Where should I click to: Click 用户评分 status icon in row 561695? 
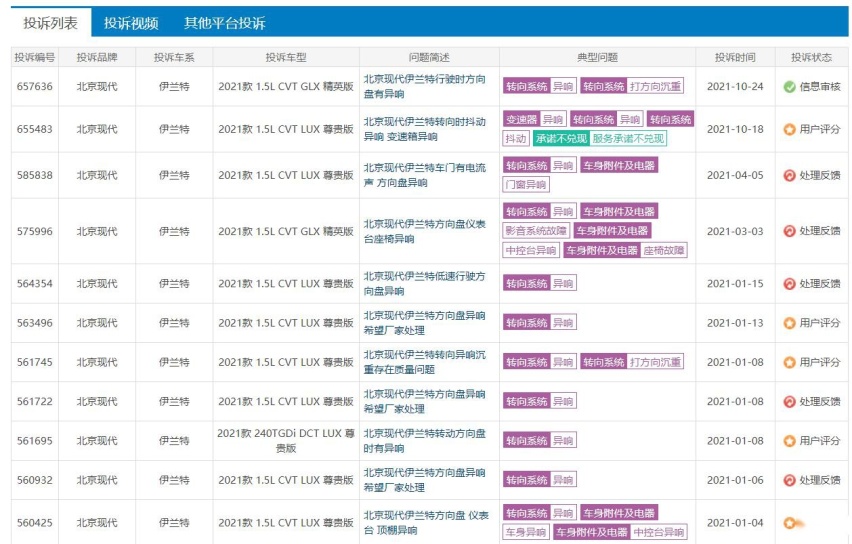click(790, 441)
